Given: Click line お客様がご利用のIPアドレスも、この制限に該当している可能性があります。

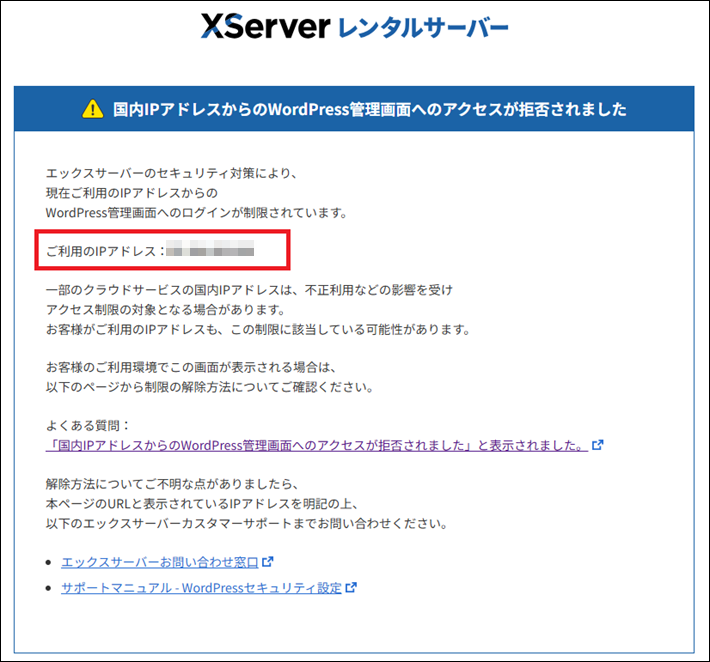Looking at the screenshot, I should (258, 330).
